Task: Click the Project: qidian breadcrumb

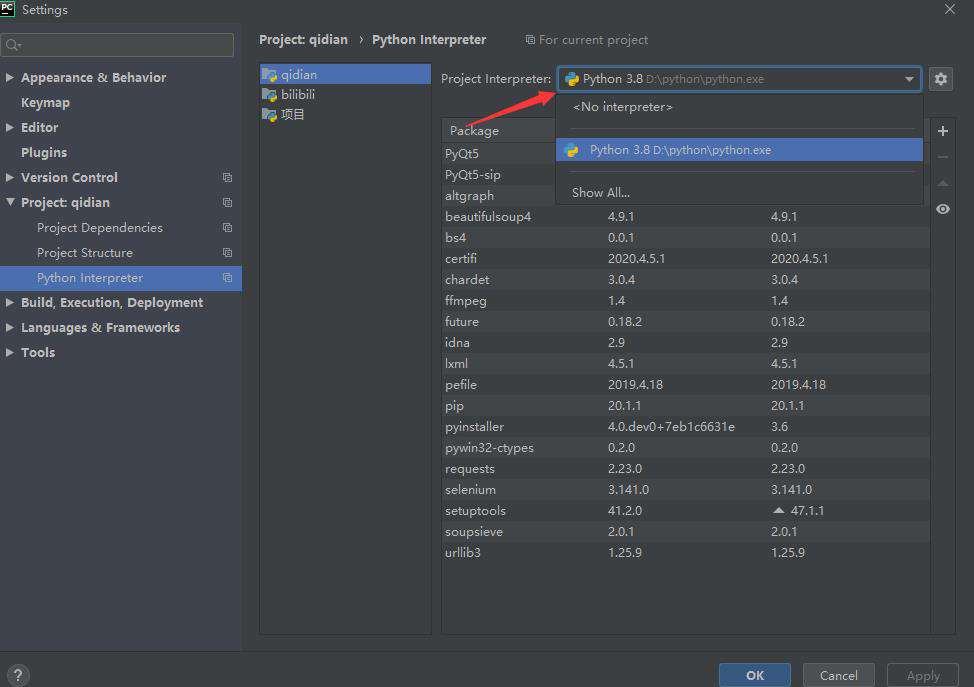Action: click(x=303, y=40)
